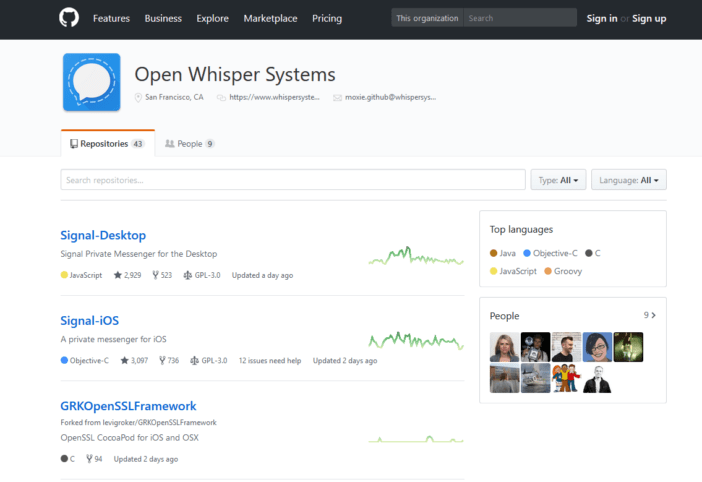Click the JavaScript yellow dot on Signal-Desktop

pos(64,275)
